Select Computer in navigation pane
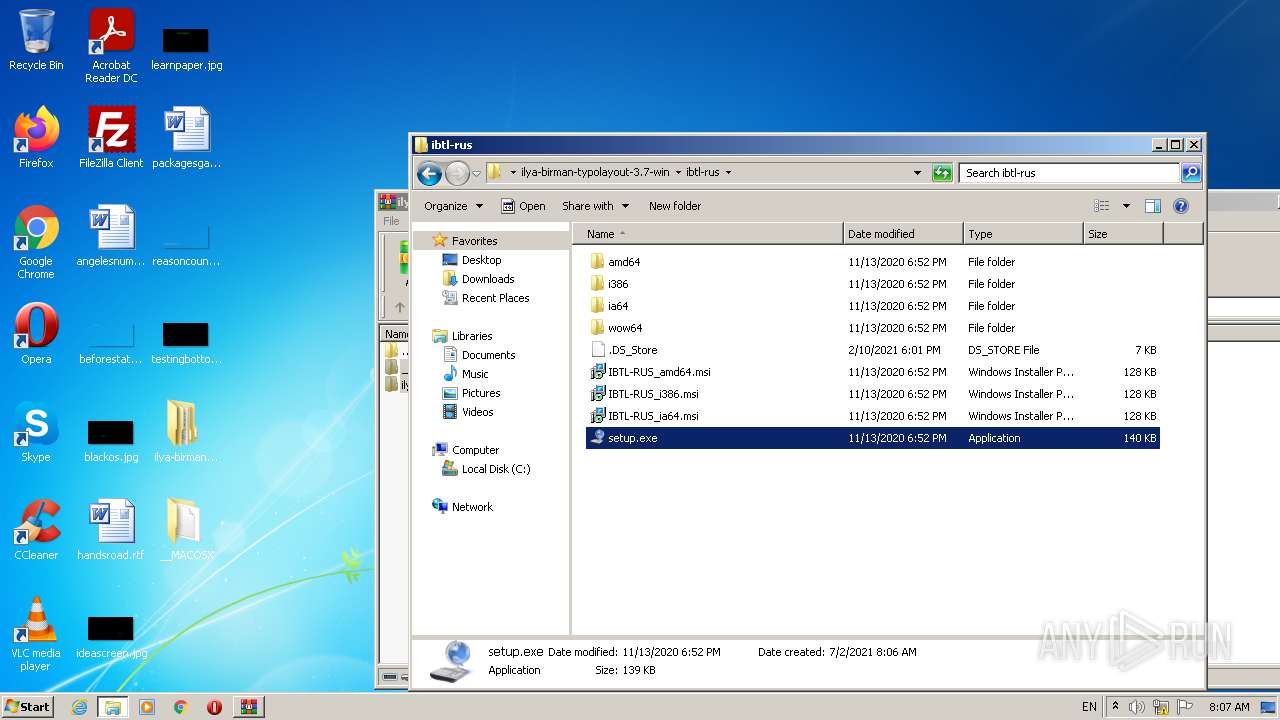 click(475, 450)
